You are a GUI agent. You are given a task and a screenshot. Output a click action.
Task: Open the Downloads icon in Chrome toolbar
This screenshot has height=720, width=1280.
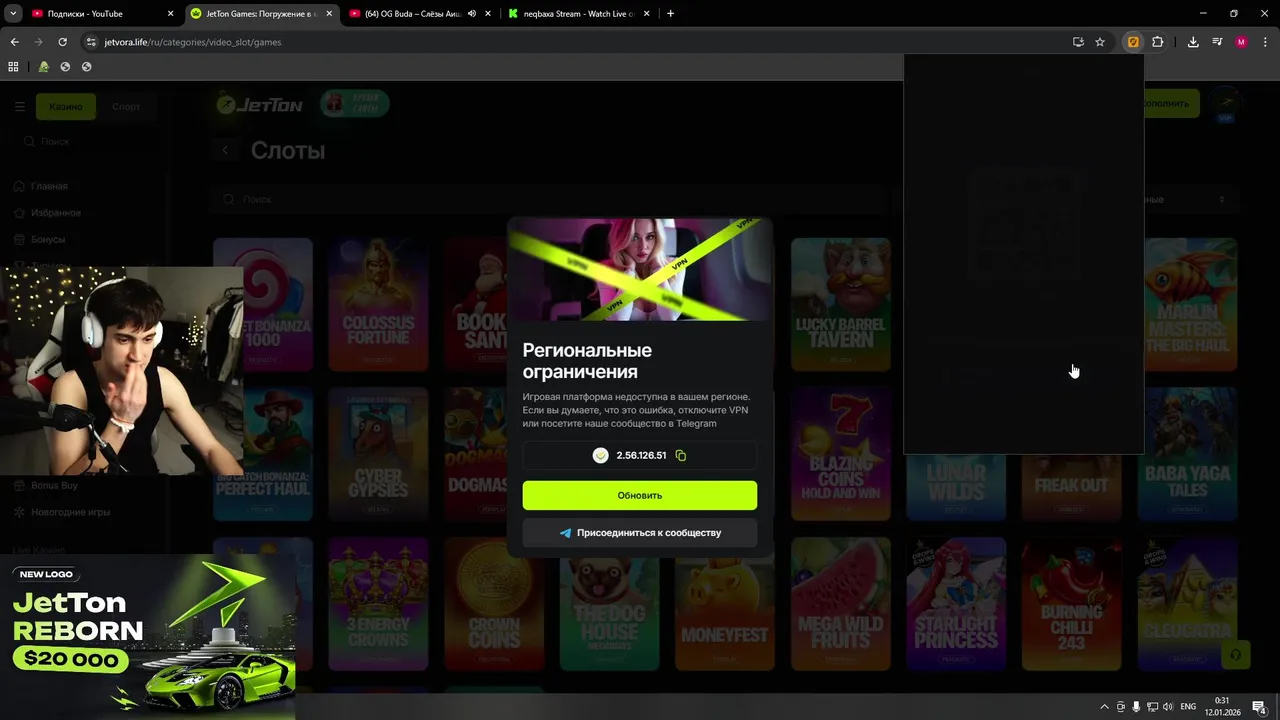tap(1193, 42)
